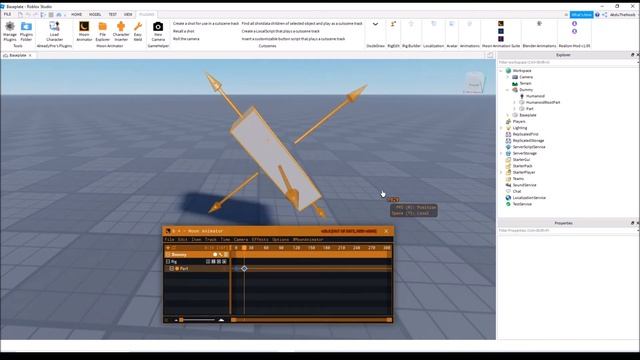Click middle Moon Animation Suite icon
This screenshot has height=360, width=640.
click(x=501, y=31)
